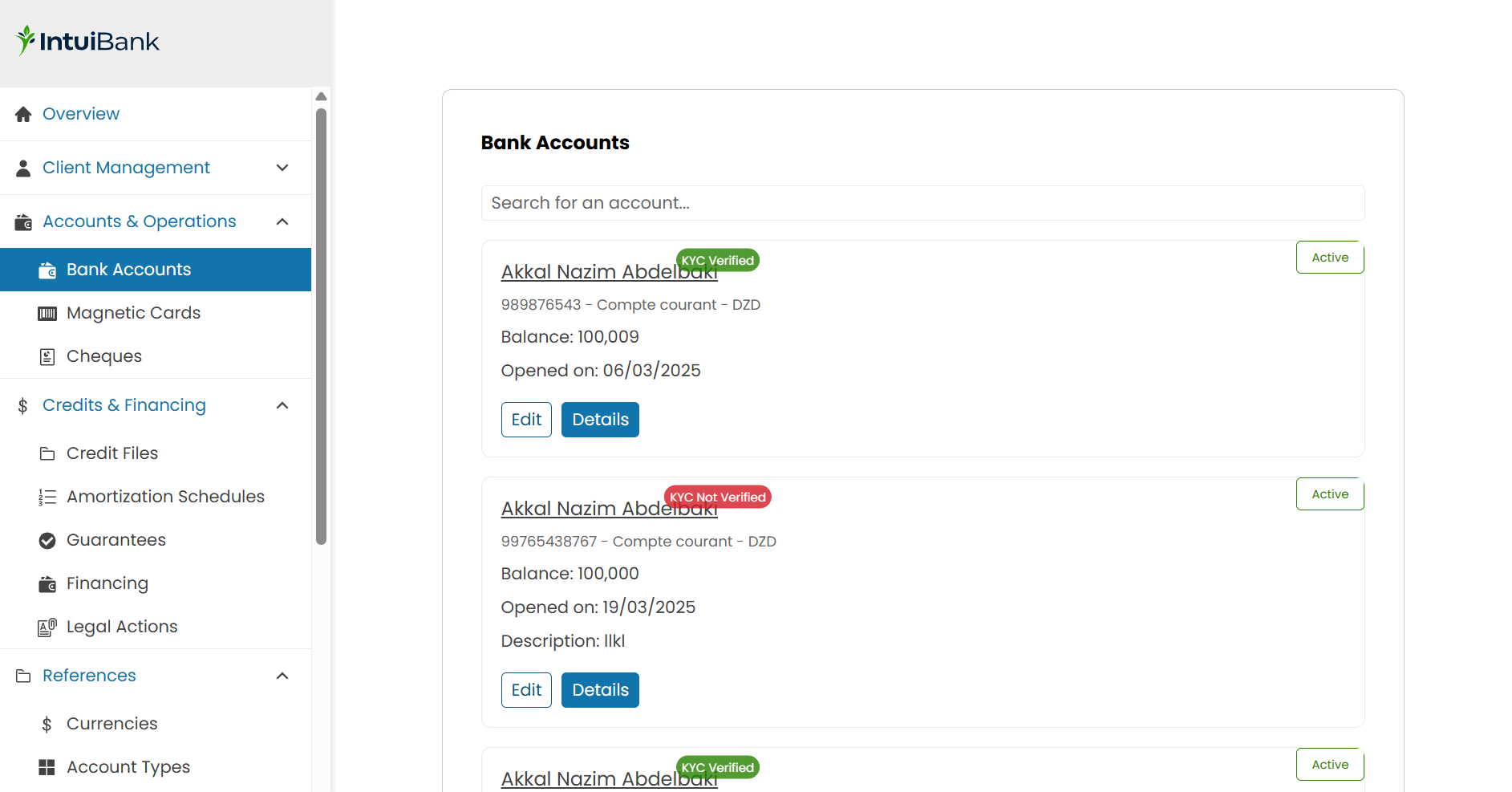The width and height of the screenshot is (1512, 792).
Task: Go to Cheques page
Action: (156, 356)
